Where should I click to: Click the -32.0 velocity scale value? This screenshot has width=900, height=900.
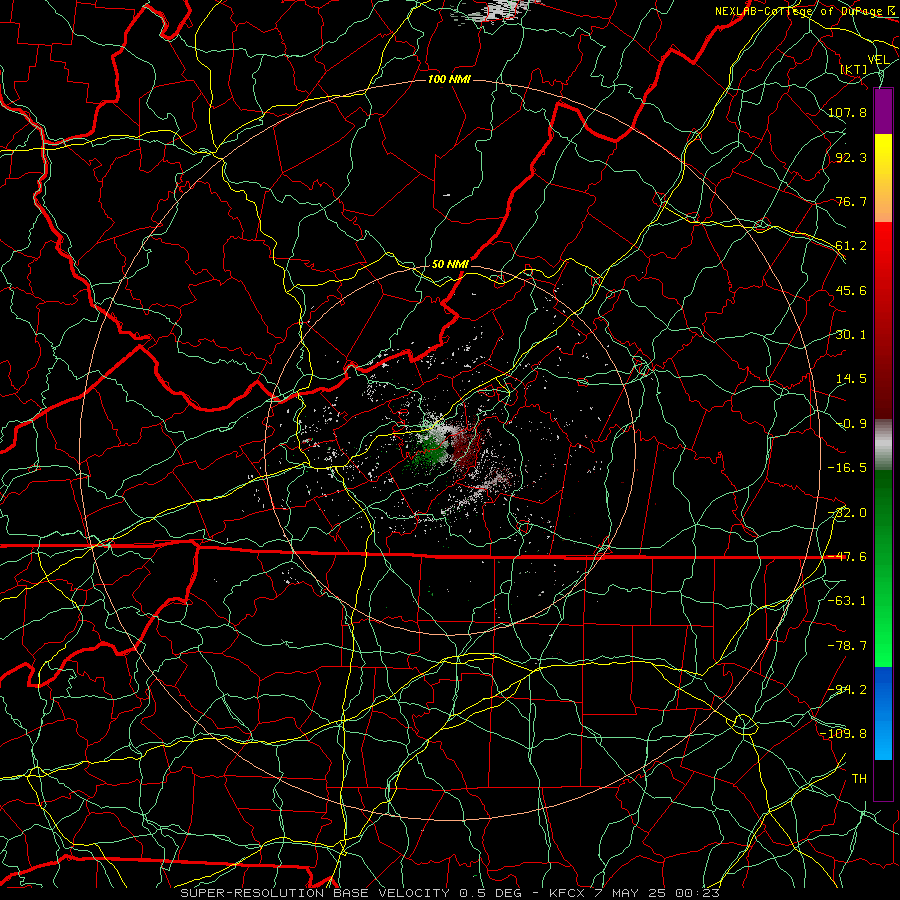tap(847, 513)
